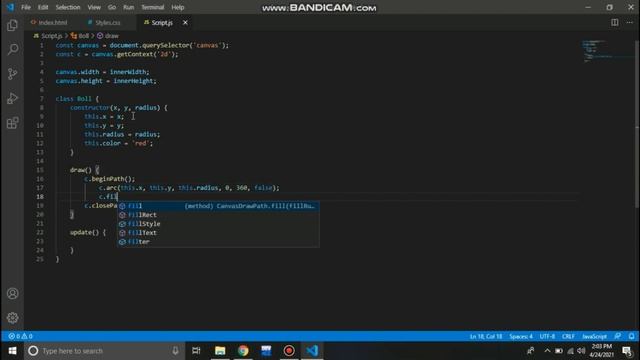This screenshot has width=640, height=360.
Task: Click the 'update() {' code line
Action: [x=88, y=232]
